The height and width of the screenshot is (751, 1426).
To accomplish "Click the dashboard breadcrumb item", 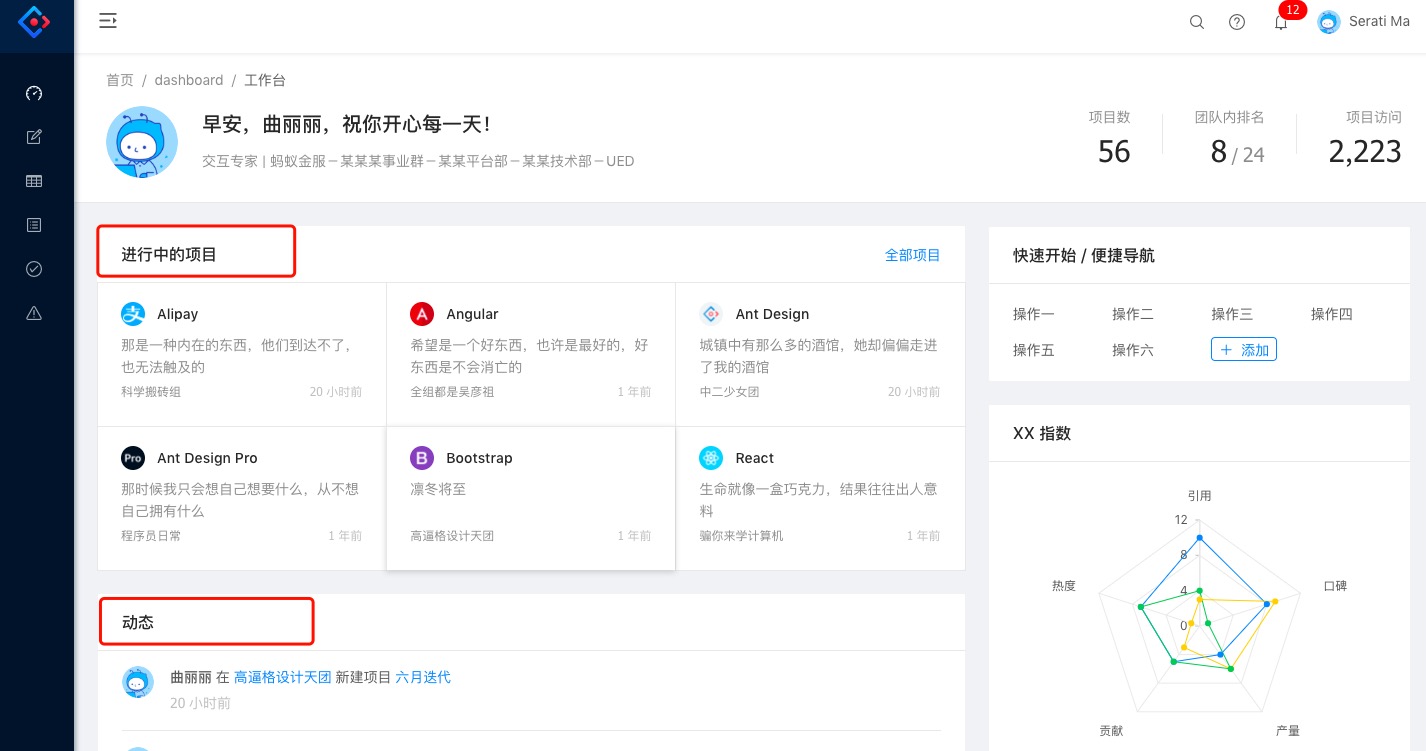I will (189, 80).
